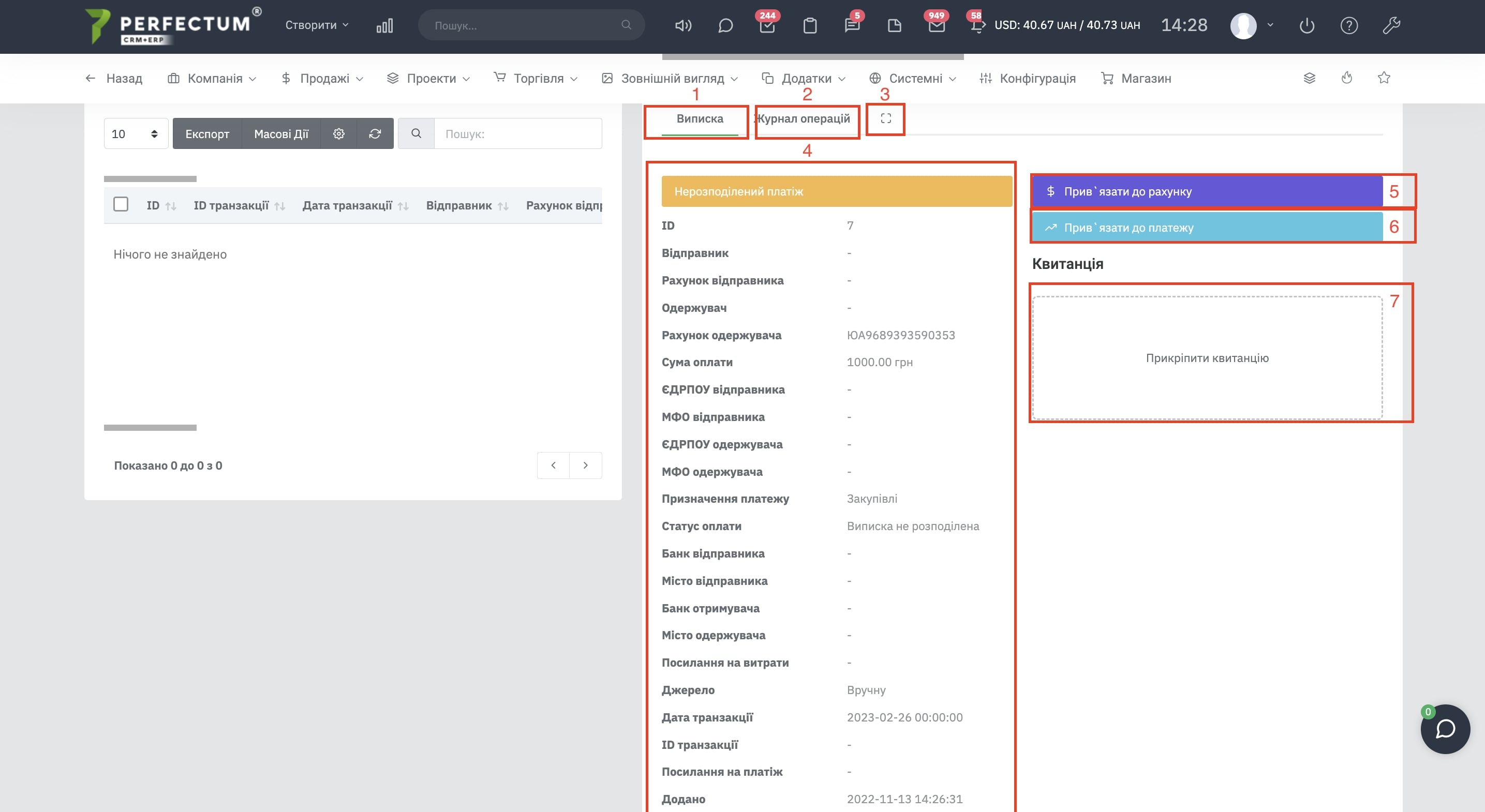Click Прив'язати до рахунку button
1485x812 pixels.
pyautogui.click(x=1207, y=191)
